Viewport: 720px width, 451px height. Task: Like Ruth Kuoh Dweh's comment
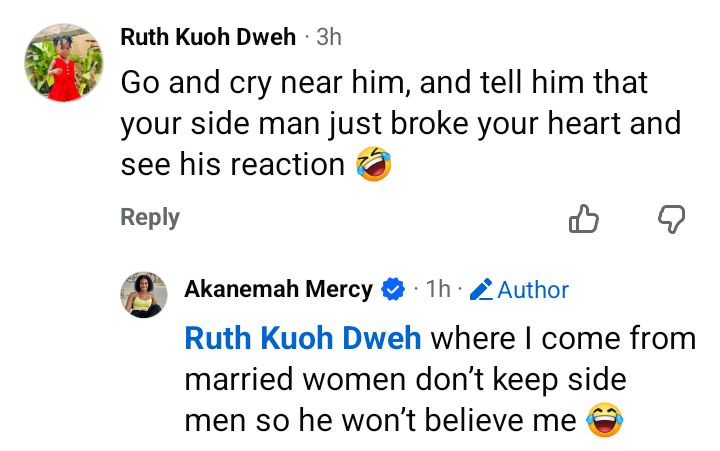[x=583, y=218]
